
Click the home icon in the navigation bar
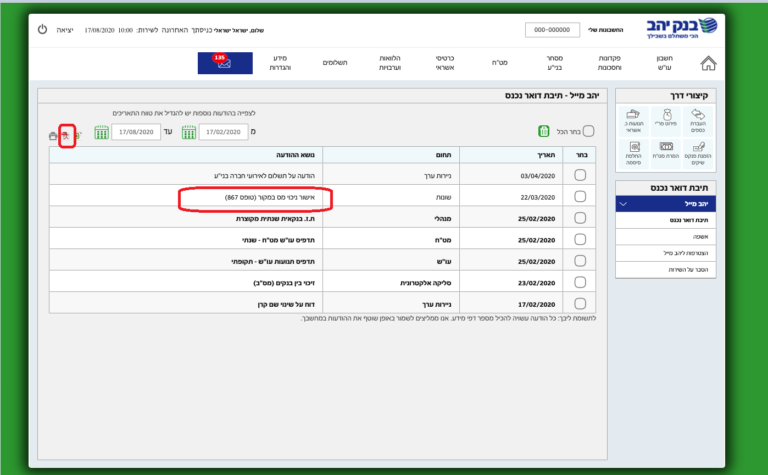click(x=708, y=63)
